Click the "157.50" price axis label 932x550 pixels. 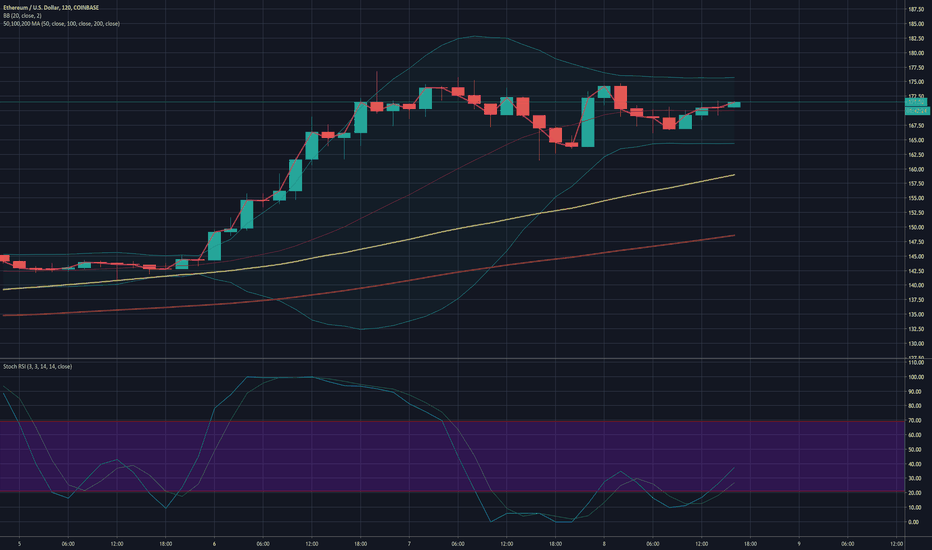point(916,184)
